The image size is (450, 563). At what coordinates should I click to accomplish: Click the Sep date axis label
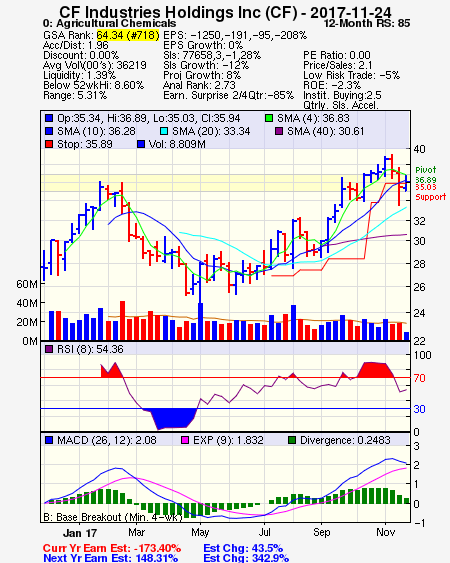point(321,532)
